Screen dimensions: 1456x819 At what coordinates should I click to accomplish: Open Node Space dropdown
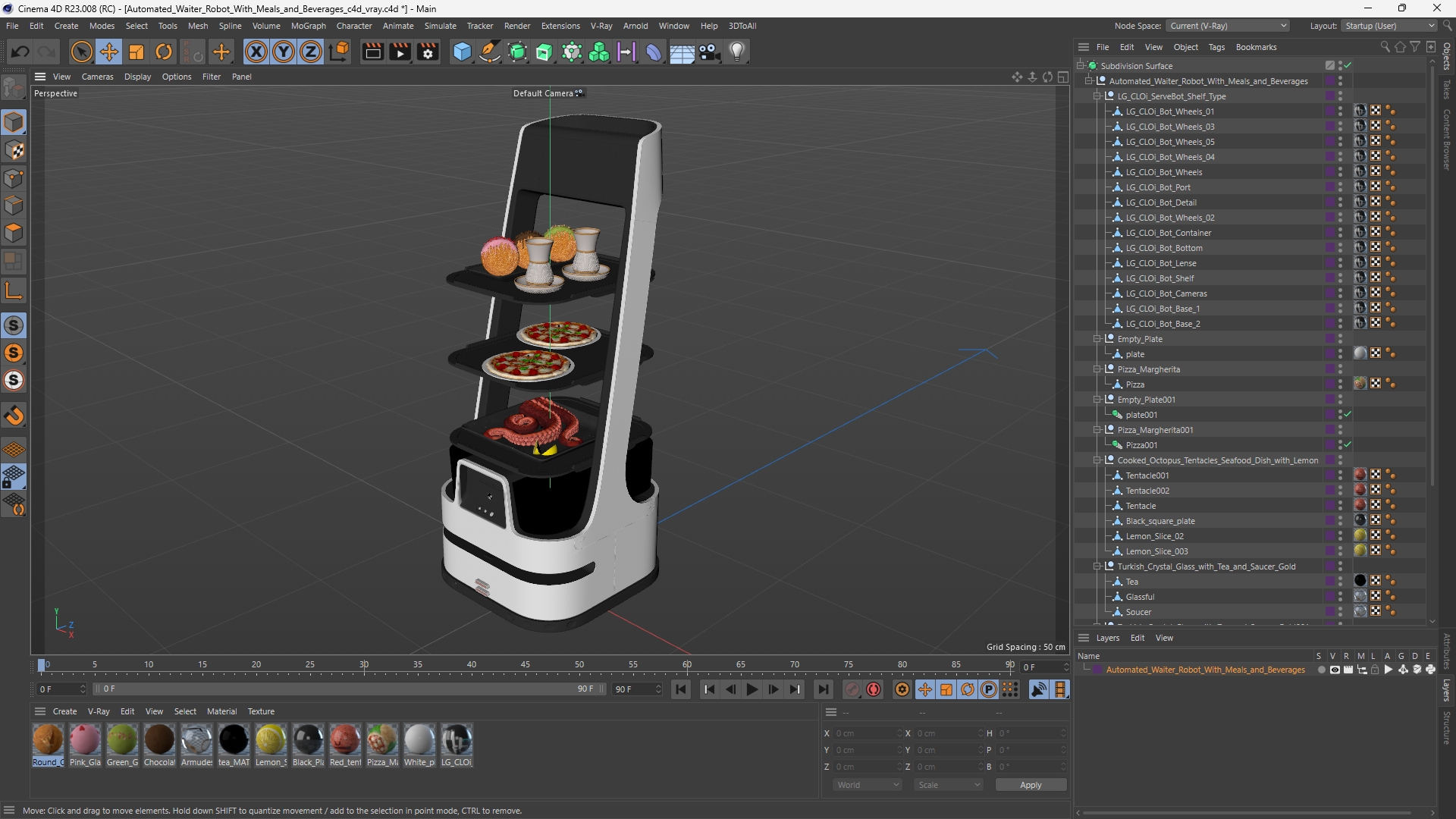click(x=1227, y=26)
